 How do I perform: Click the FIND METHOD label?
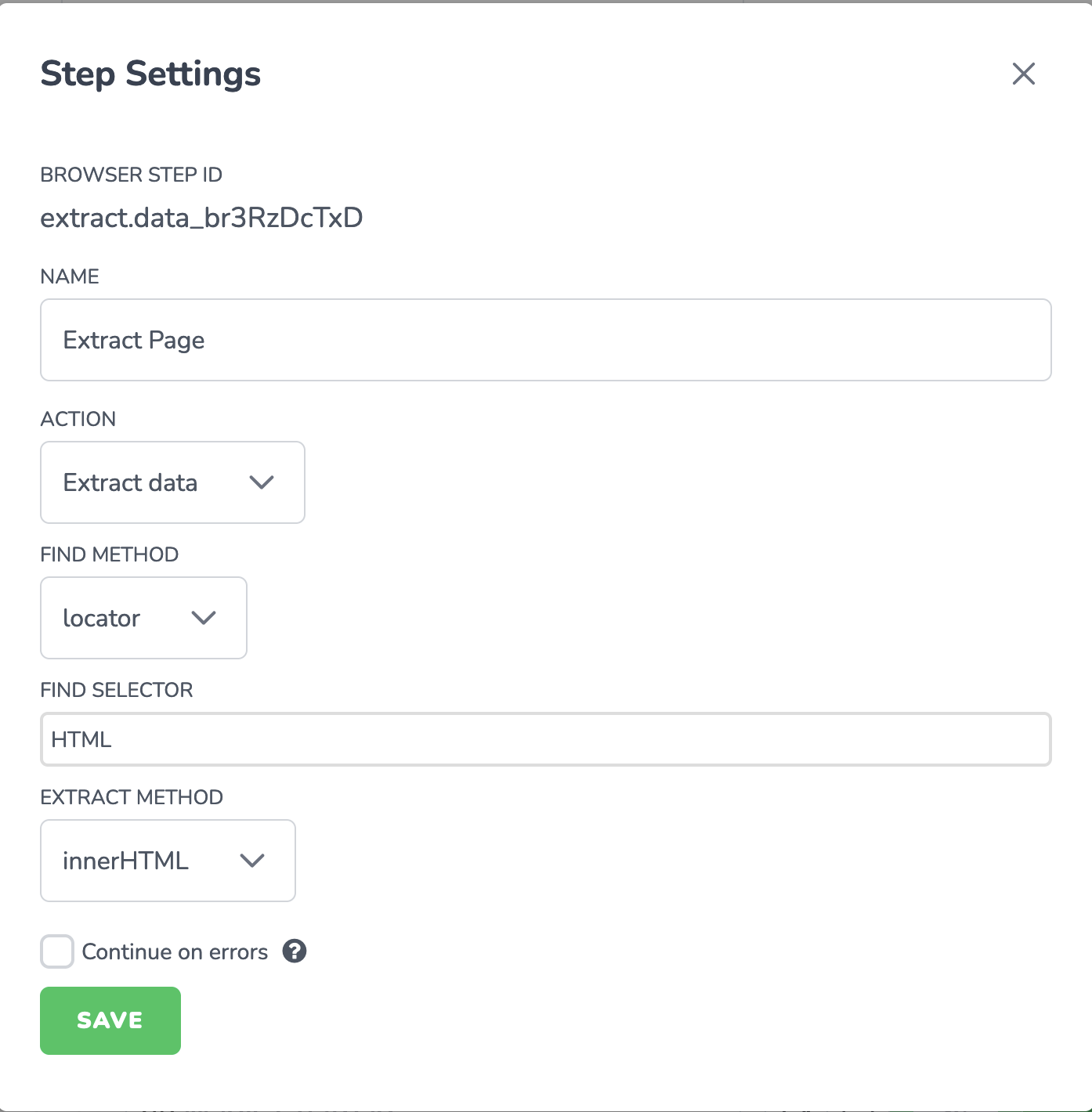(110, 554)
